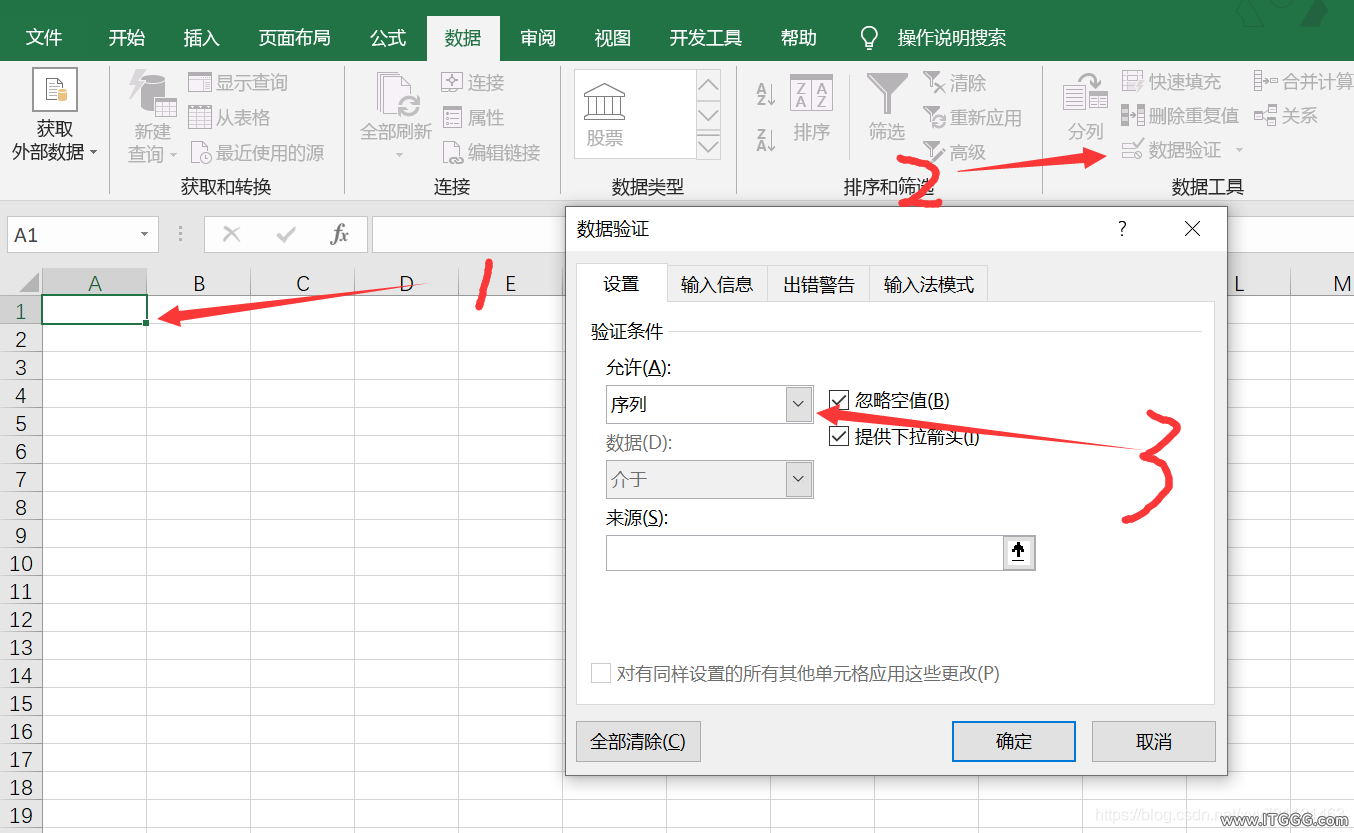The height and width of the screenshot is (833, 1354).
Task: Toggle the 忽略空值 checkbox
Action: click(839, 401)
